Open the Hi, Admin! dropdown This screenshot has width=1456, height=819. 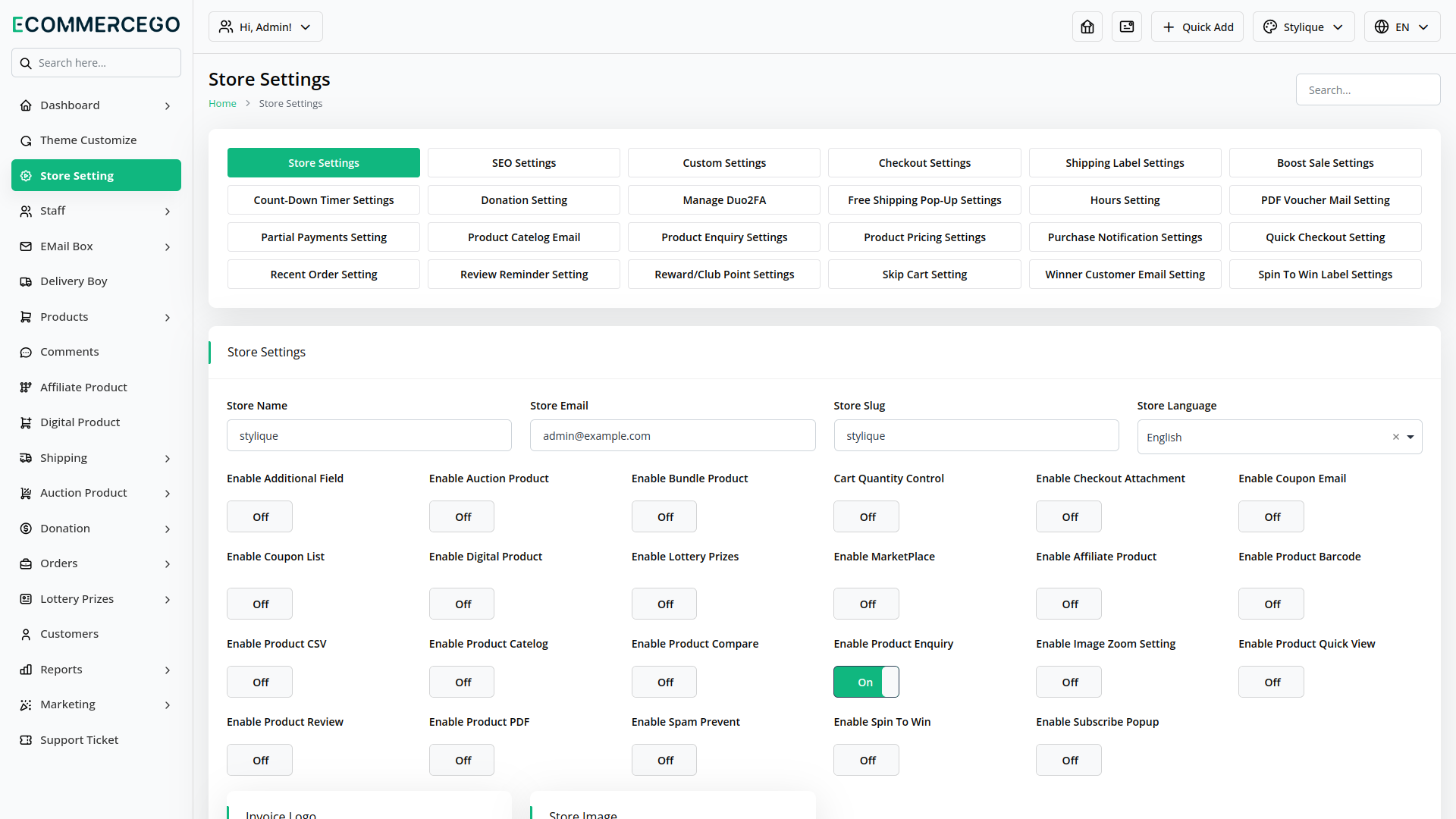click(265, 27)
